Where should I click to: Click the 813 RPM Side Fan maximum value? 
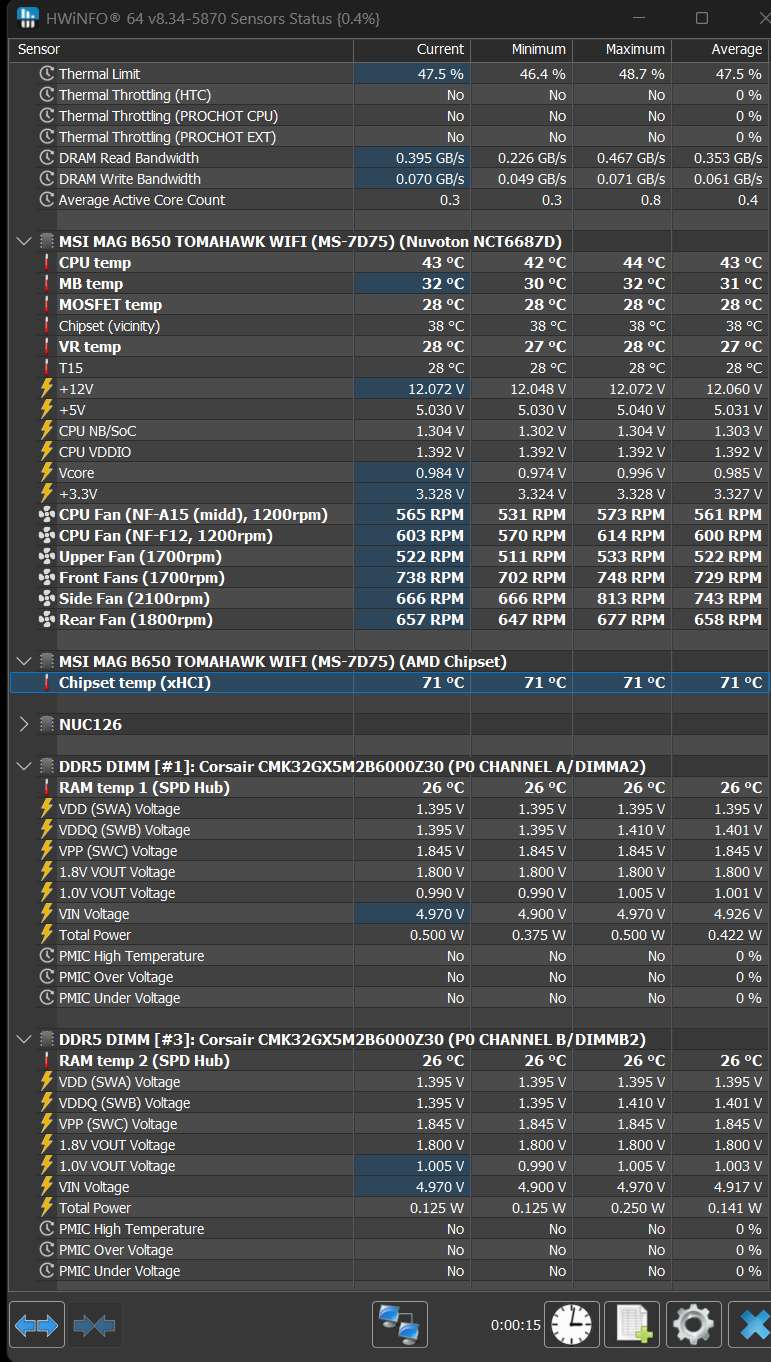tap(620, 599)
